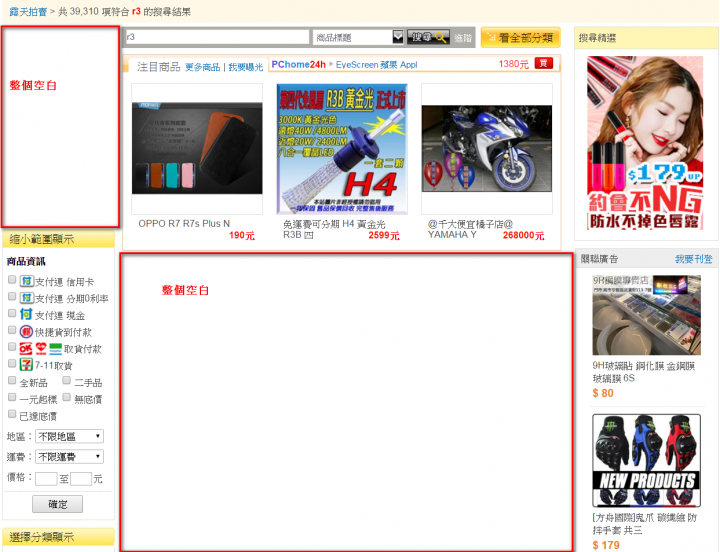The image size is (720, 552).
Task: Click the 9H玻璃貼 鋼化膜 金鋼膜 title
Action: 644,372
